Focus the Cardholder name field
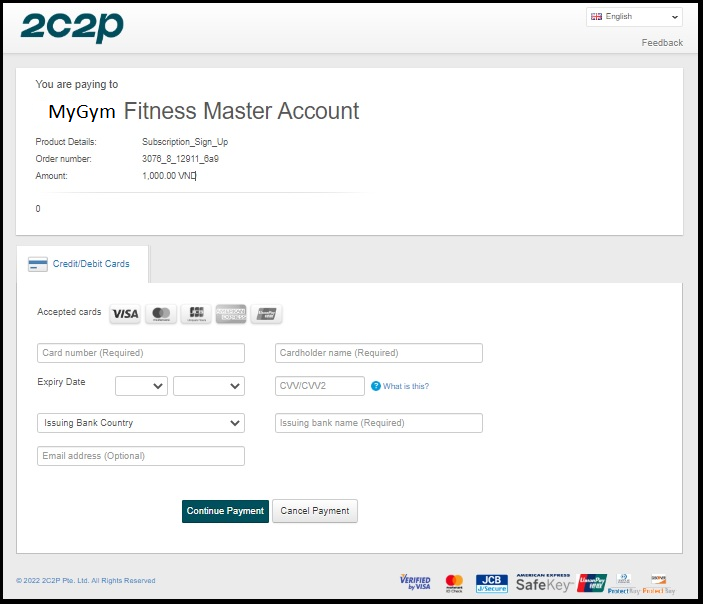703x604 pixels. click(x=379, y=353)
